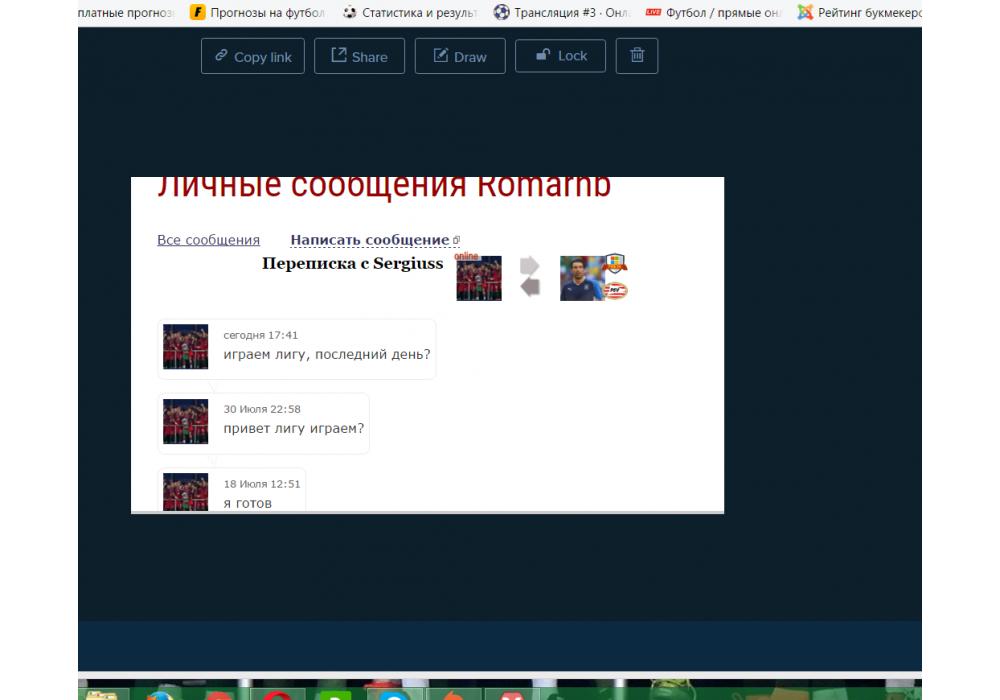Click avatar of the '18 Июля 12:51' message
This screenshot has width=1000, height=700.
pyautogui.click(x=186, y=492)
